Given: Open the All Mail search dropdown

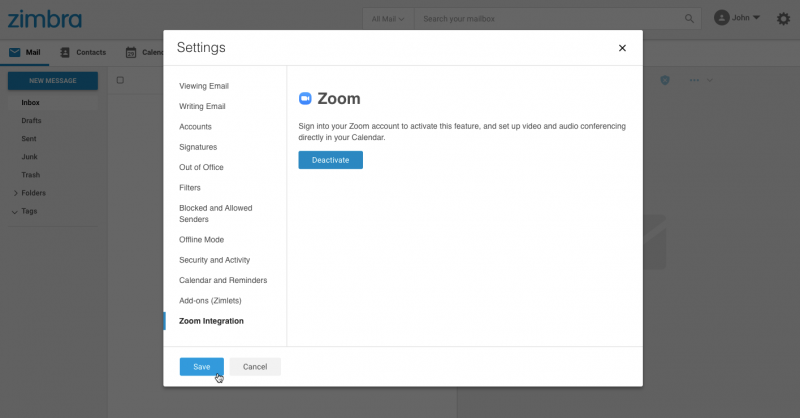Looking at the screenshot, I should (x=388, y=19).
